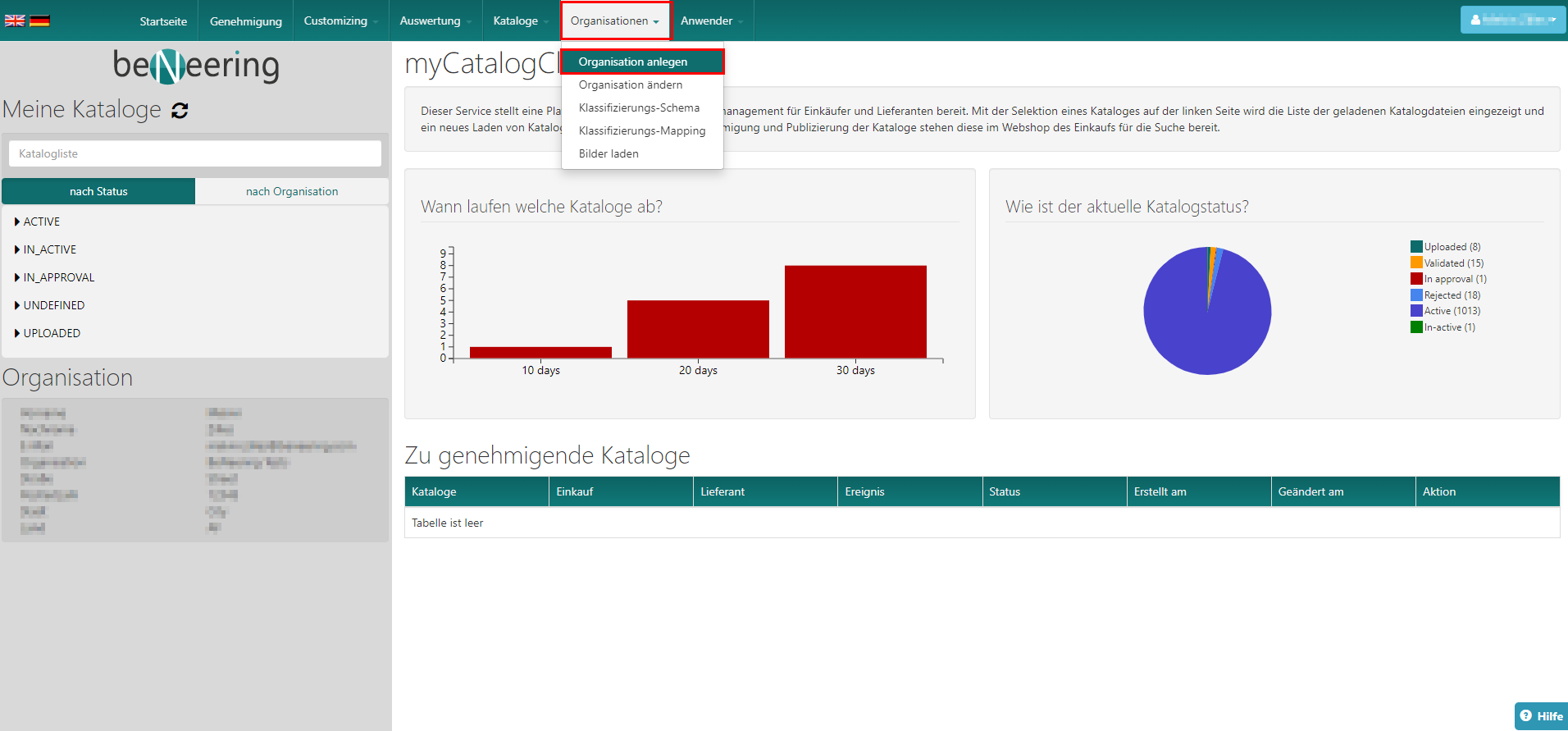The width and height of the screenshot is (1568, 731).
Task: Go to the Startseite link
Action: pos(163,21)
